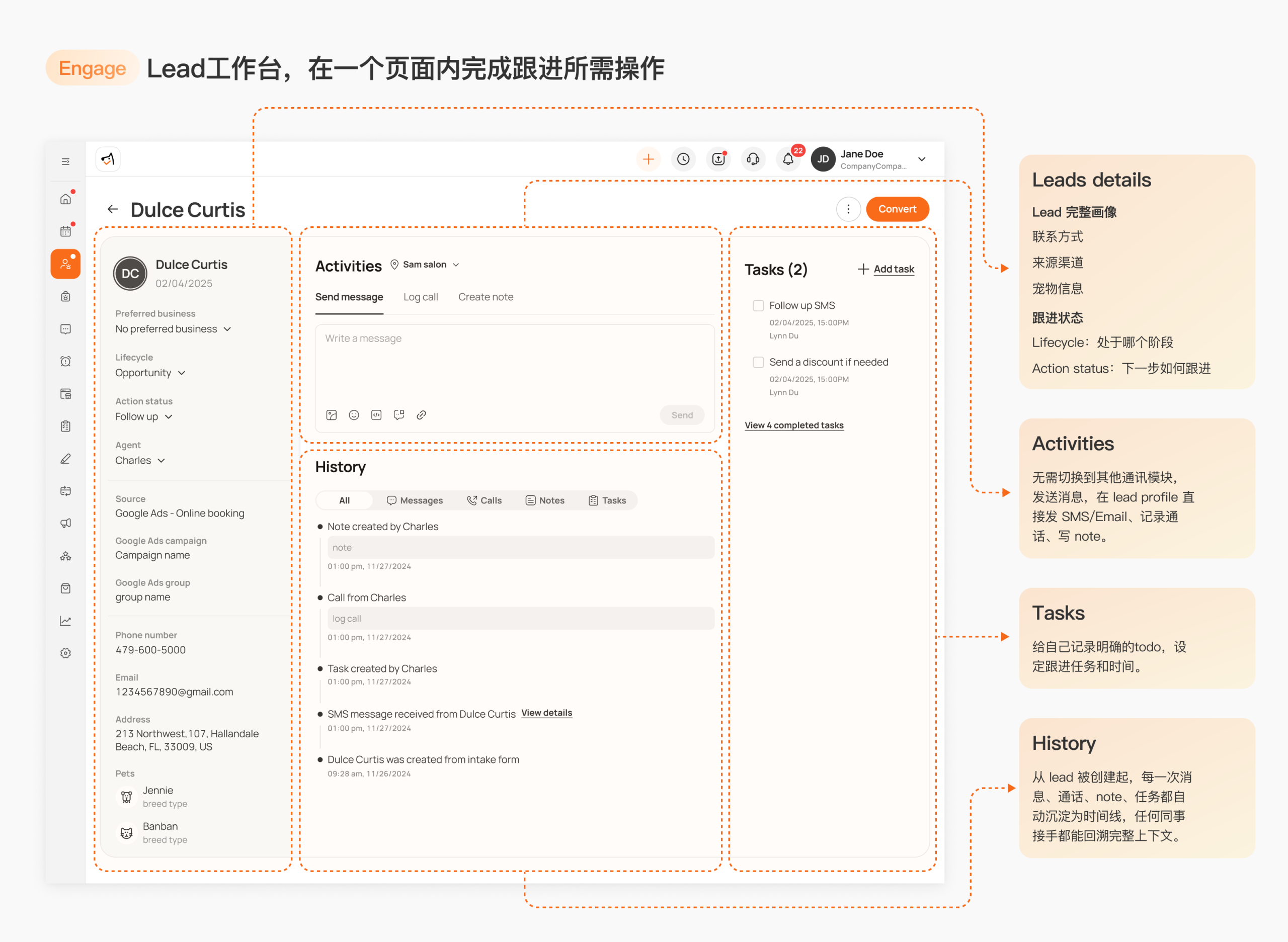The width and height of the screenshot is (1288, 942).
Task: Open the checklist clipboard icon in sidebar
Action: [x=65, y=426]
